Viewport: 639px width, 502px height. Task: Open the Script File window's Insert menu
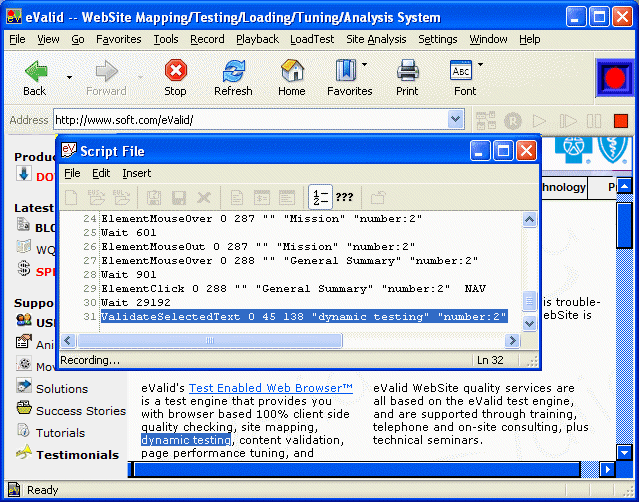[x=137, y=173]
